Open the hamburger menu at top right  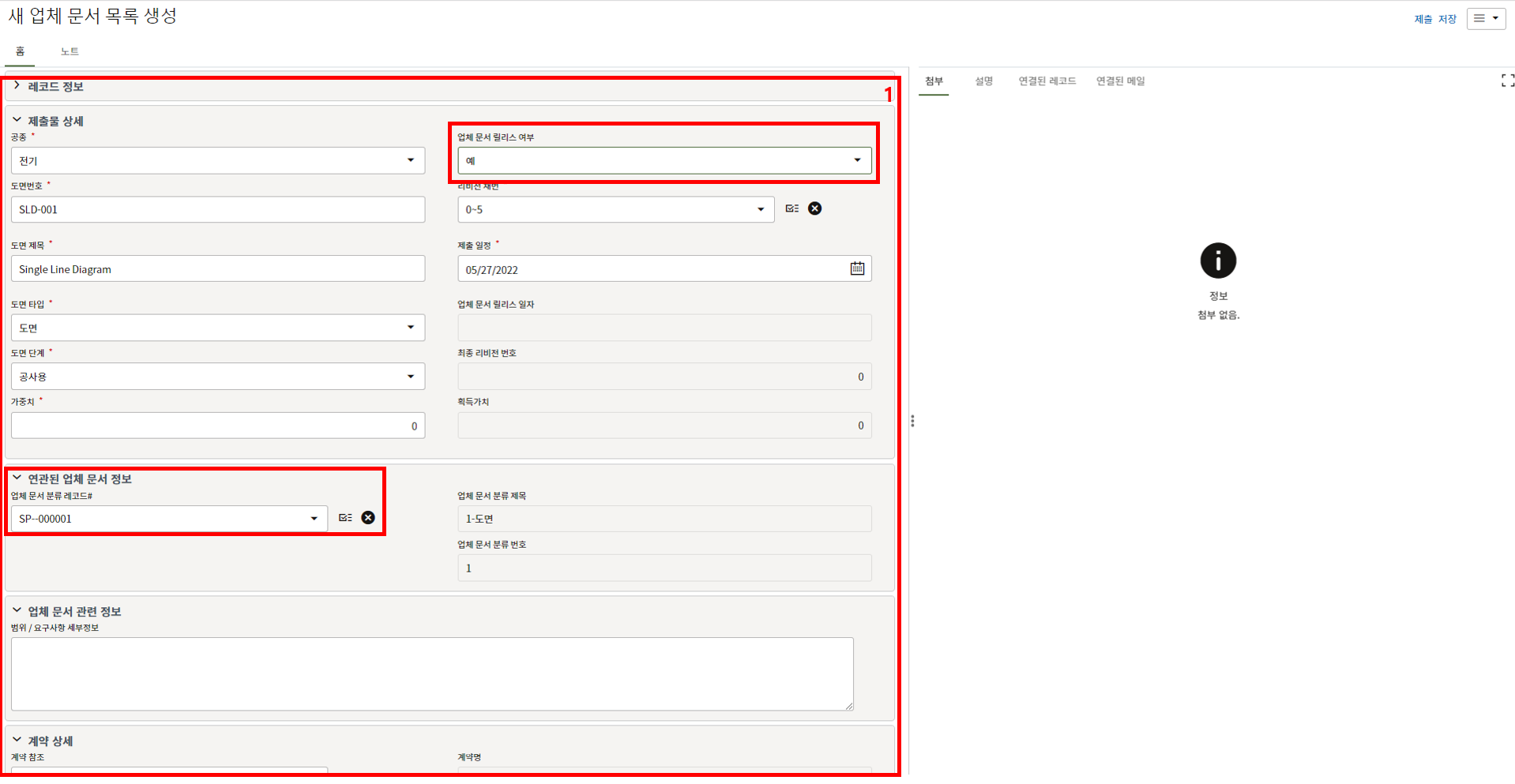(1485, 19)
